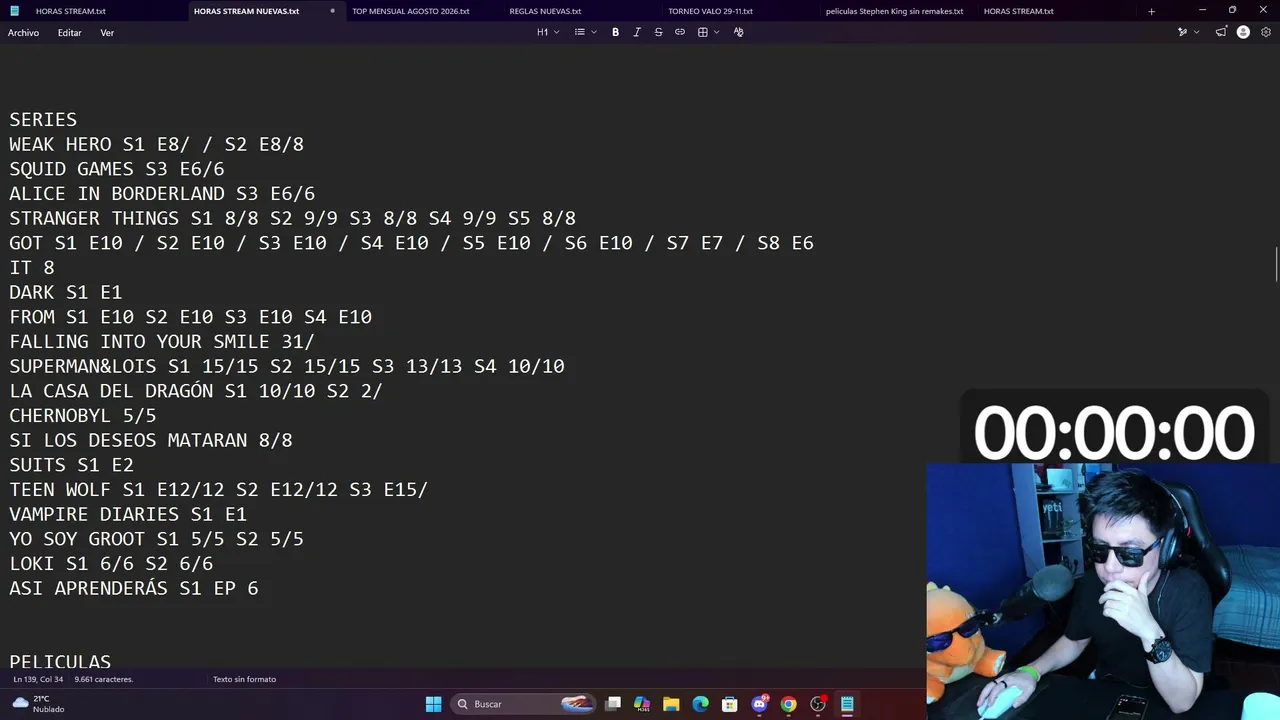Open the weather widget showing 21°C

[38, 704]
